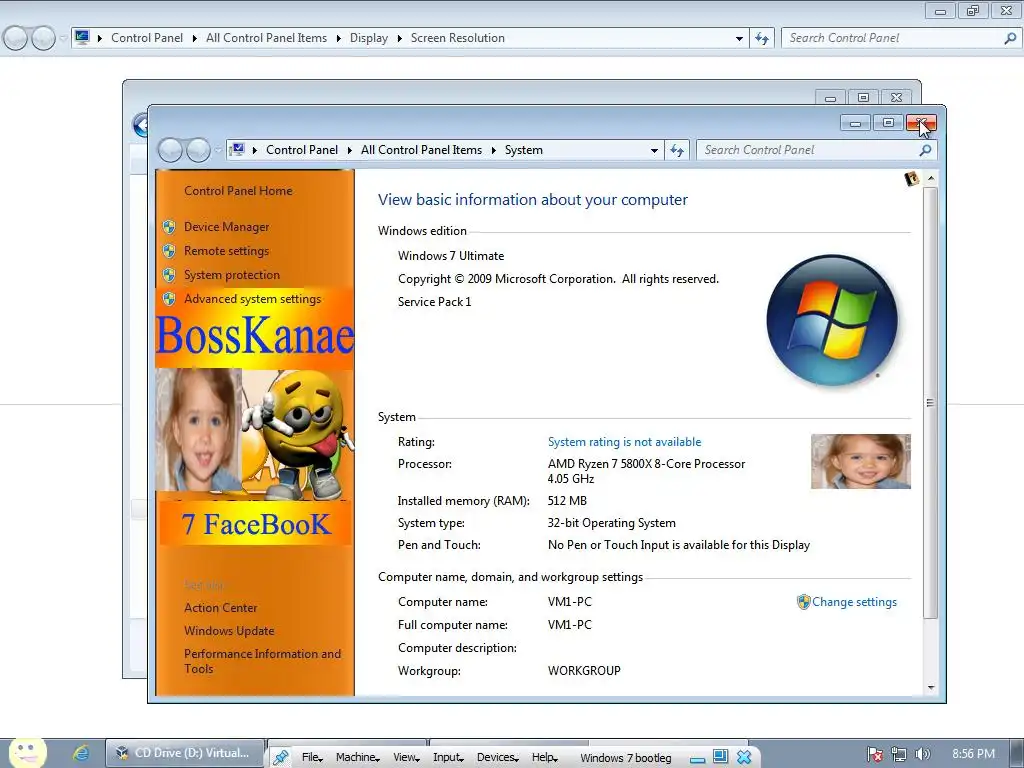Select Display in Screen Resolution breadcrumb
This screenshot has width=1024, height=768.
(x=368, y=38)
